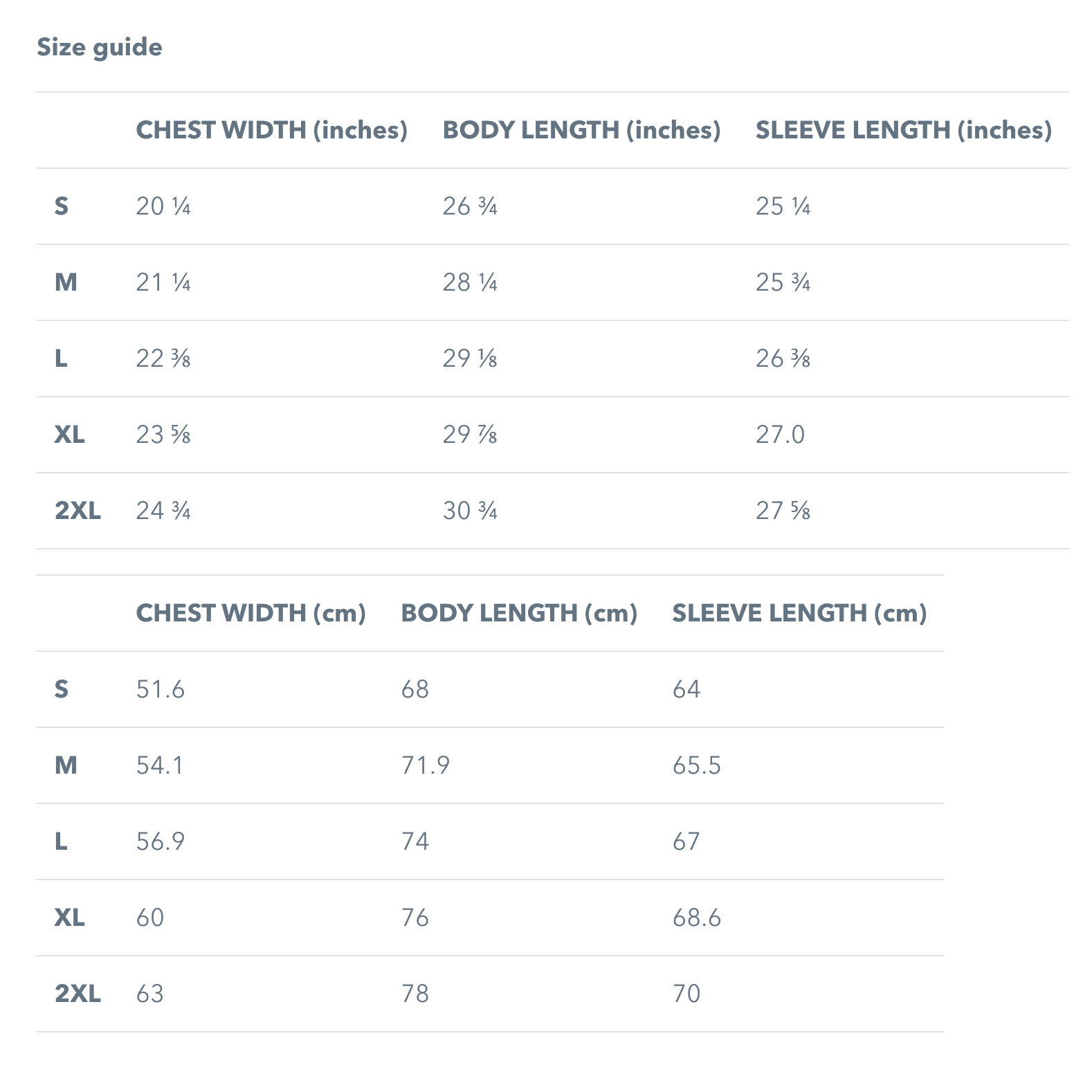Click the 27 ⅝ sleeve length value

[x=783, y=511]
